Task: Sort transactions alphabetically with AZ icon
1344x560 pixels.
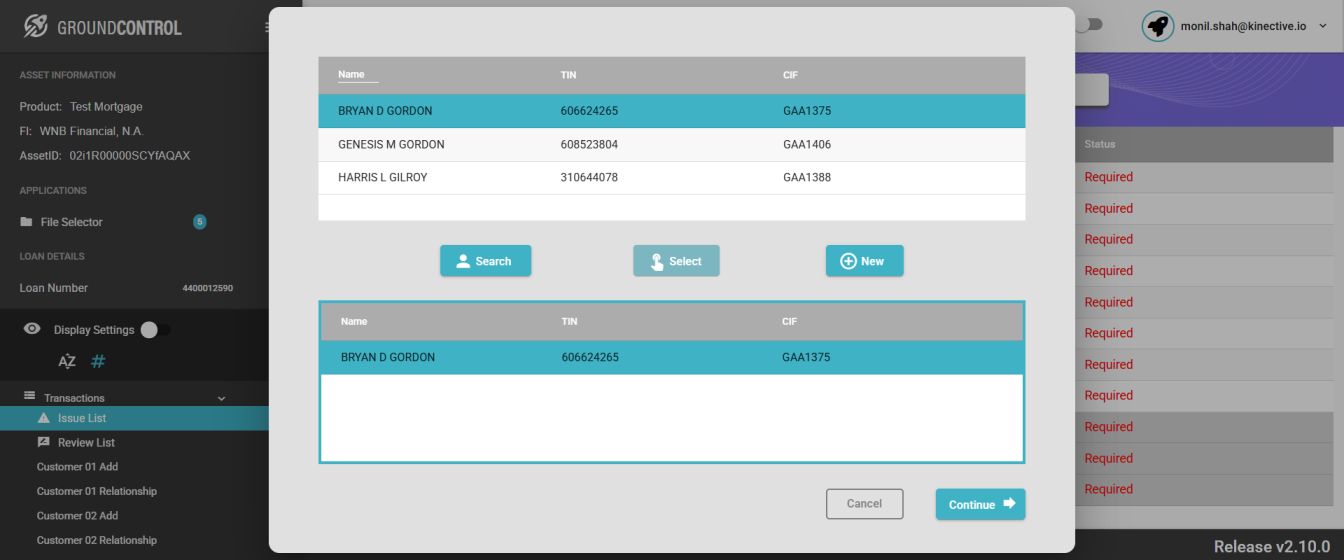Action: (x=67, y=362)
